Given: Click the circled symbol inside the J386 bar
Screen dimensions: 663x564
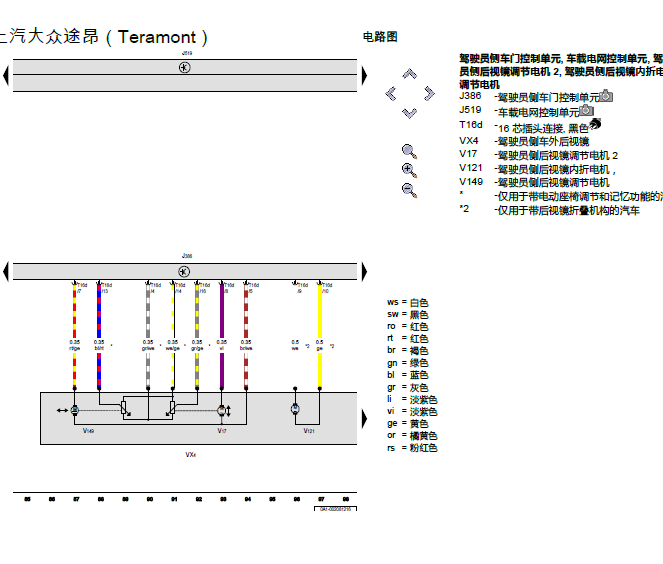Looking at the screenshot, I should coord(184,271).
